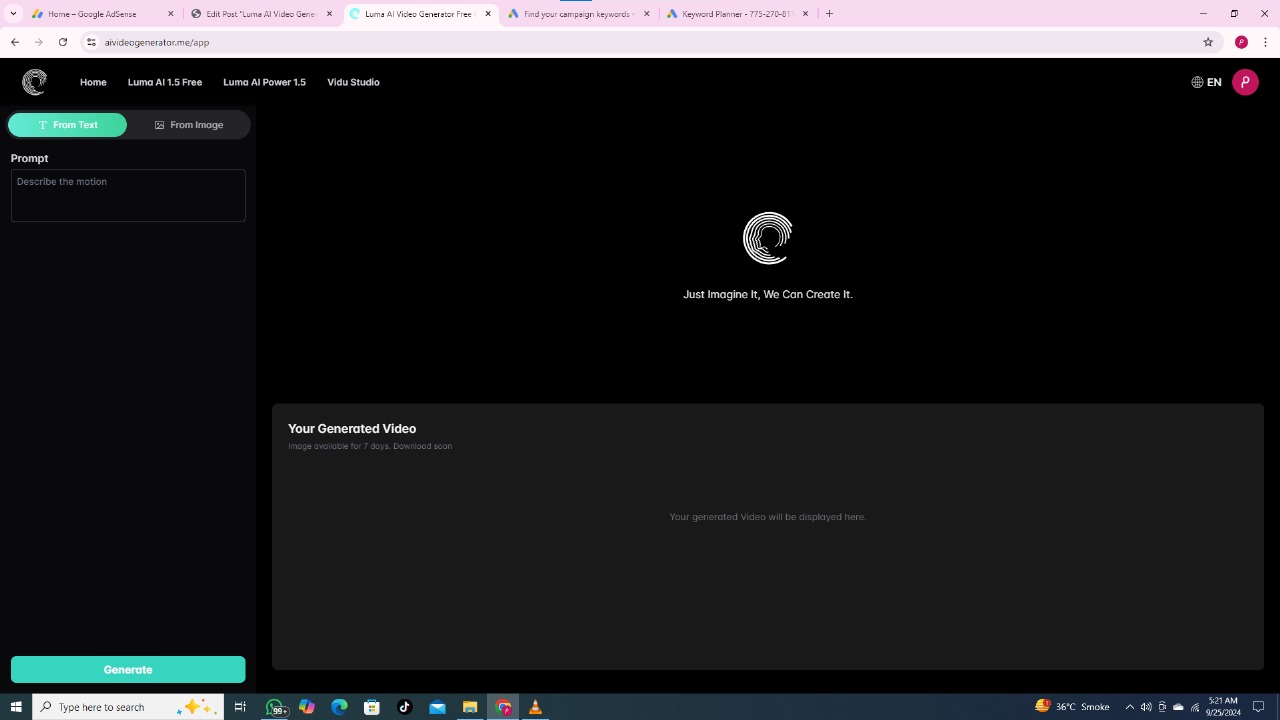Open the 36°C Smoke weather widget
The image size is (1280, 720).
point(1072,707)
